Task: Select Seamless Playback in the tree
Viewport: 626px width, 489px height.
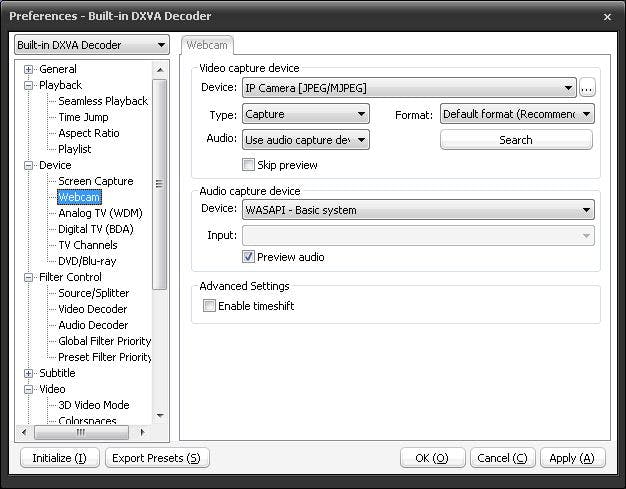Action: coord(103,101)
